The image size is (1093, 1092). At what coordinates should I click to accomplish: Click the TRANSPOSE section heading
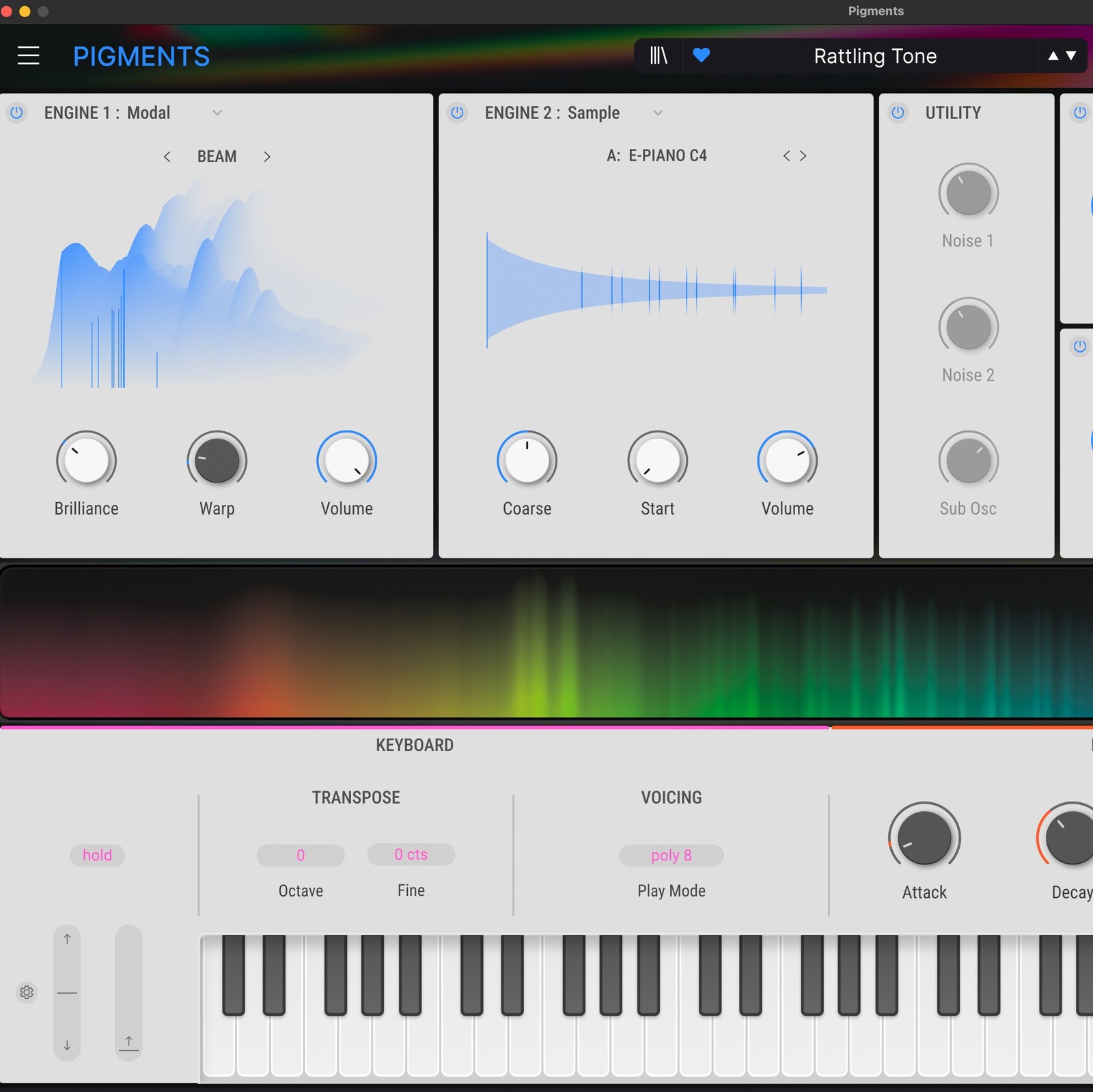(356, 797)
